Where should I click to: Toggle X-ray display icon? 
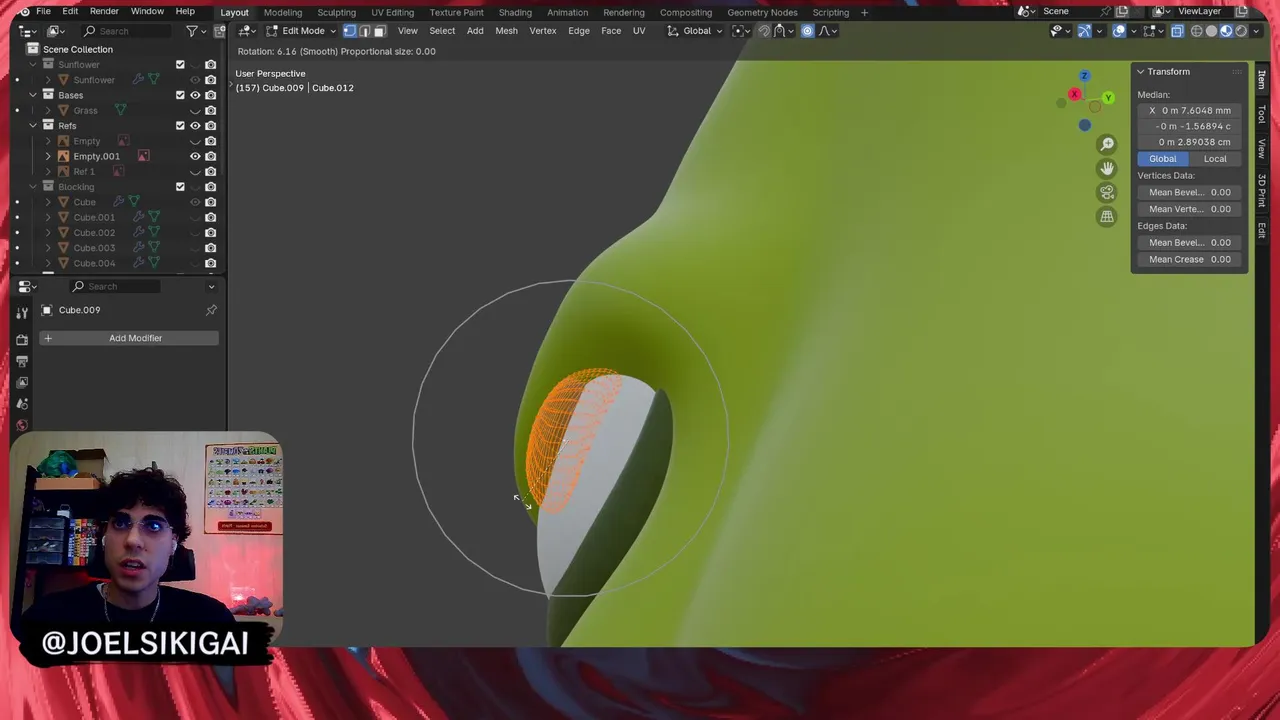(1177, 31)
